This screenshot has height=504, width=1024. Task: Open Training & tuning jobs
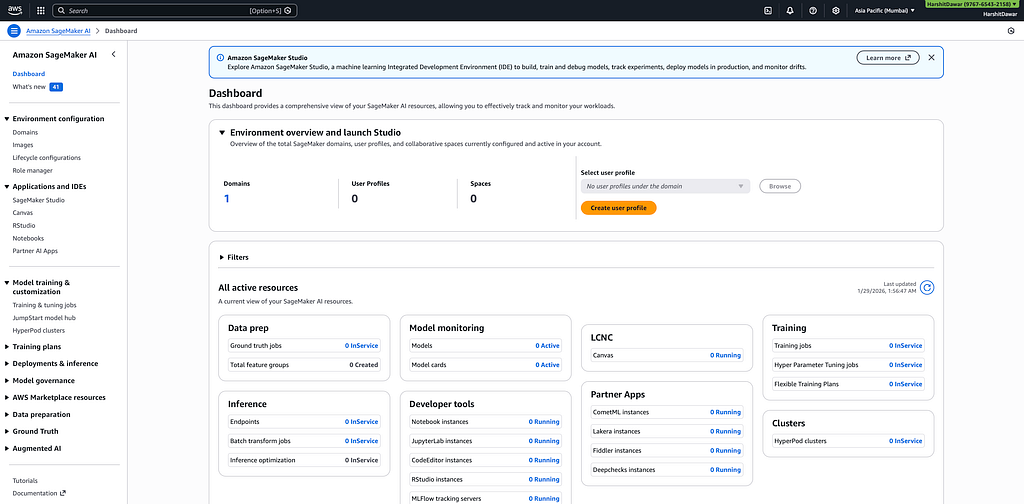click(x=44, y=305)
